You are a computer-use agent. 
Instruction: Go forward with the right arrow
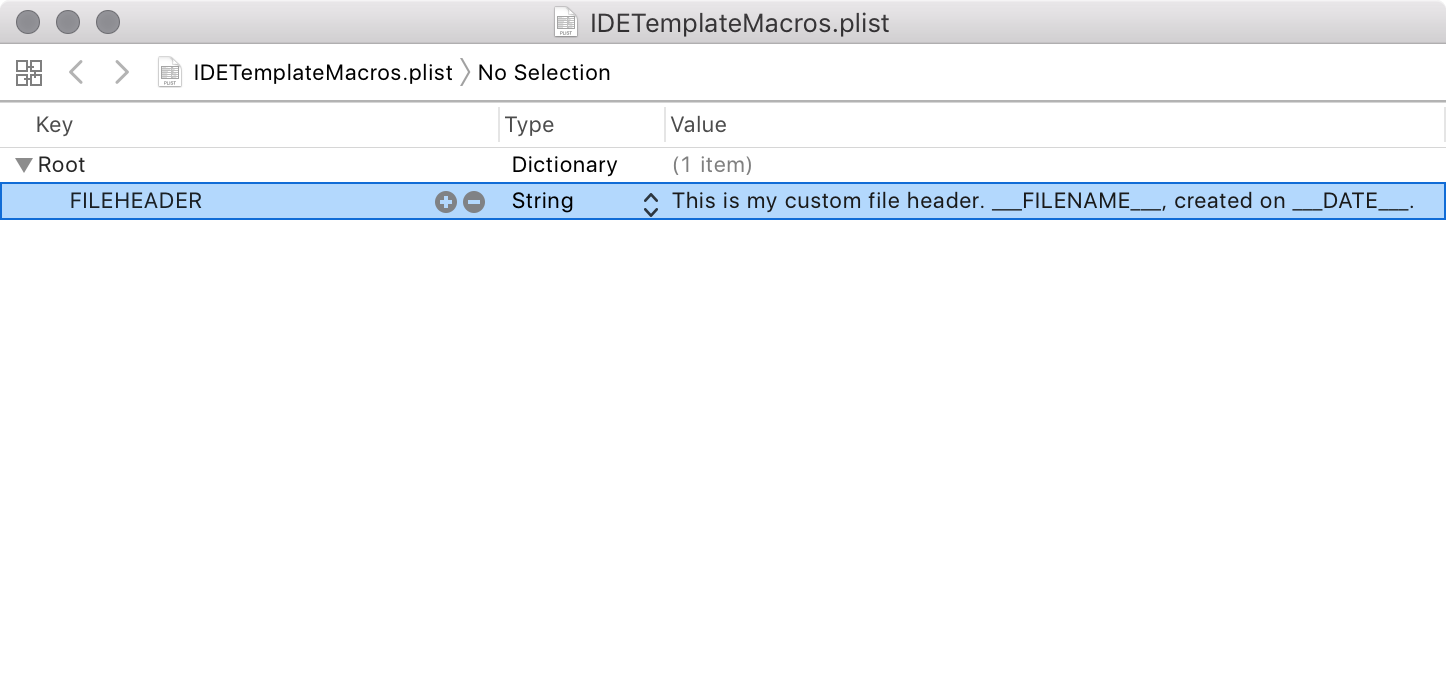pyautogui.click(x=122, y=73)
